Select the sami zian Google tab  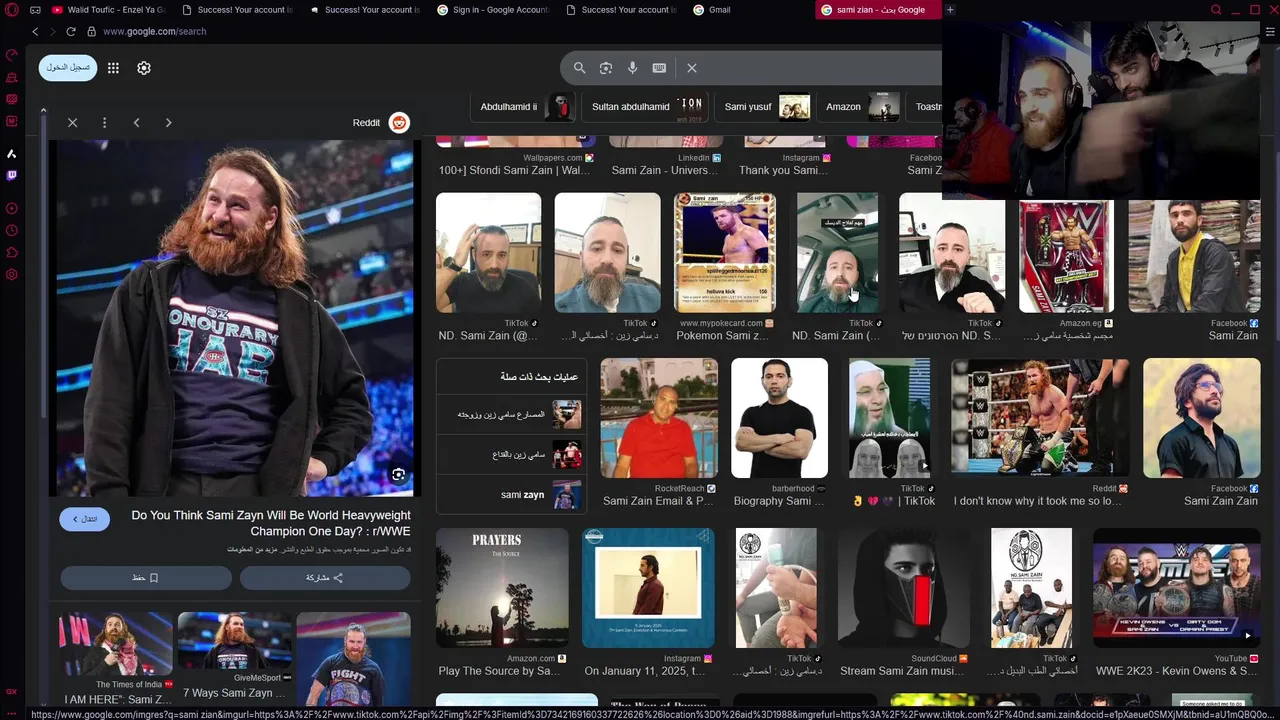click(876, 10)
